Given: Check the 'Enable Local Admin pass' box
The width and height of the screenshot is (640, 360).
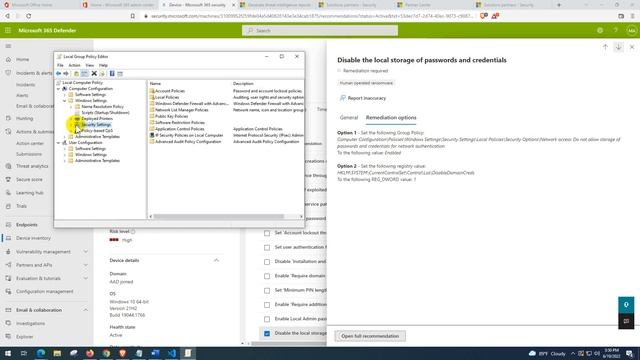Looking at the screenshot, I should [x=267, y=319].
